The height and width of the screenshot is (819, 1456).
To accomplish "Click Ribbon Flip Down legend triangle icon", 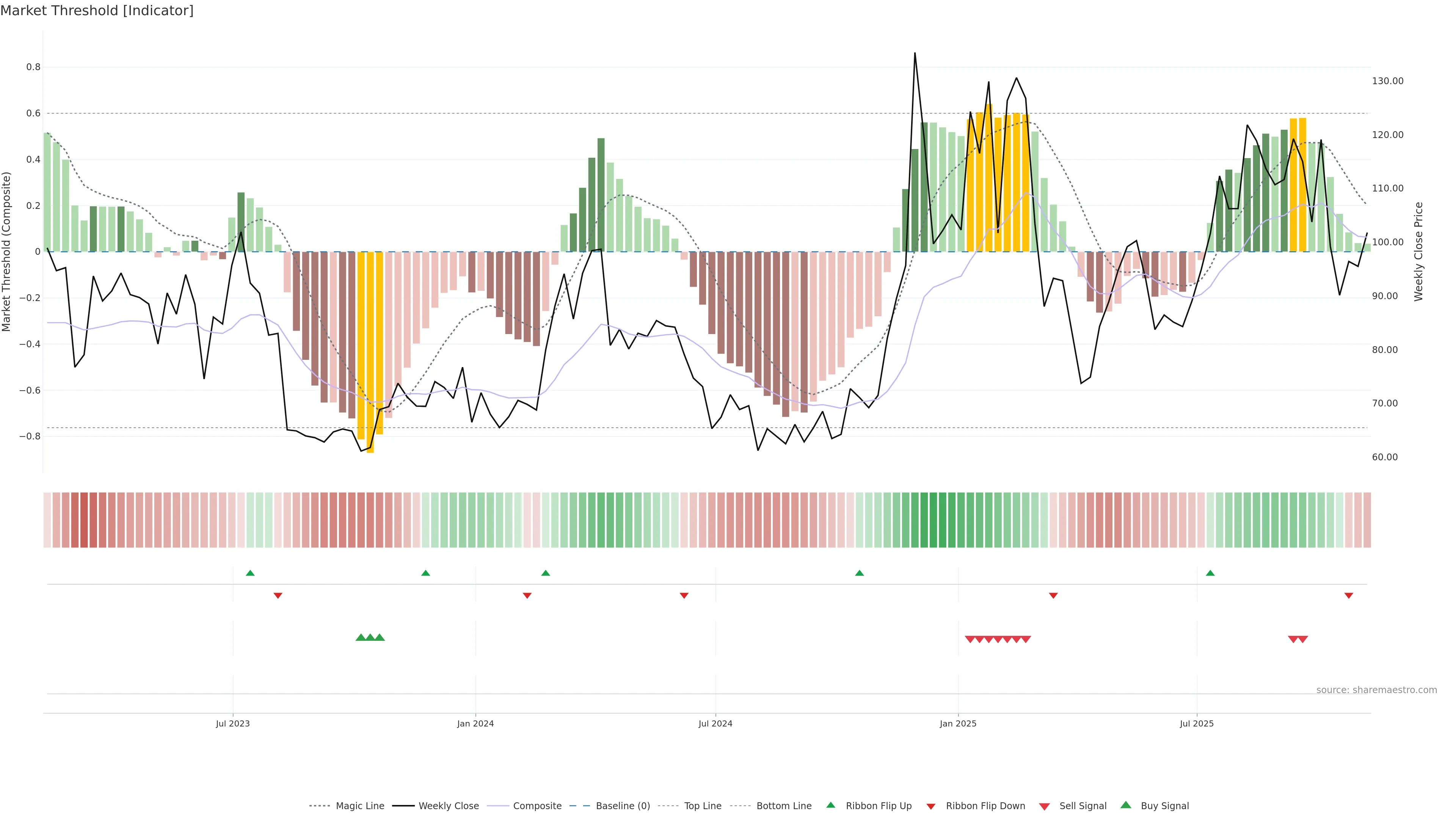I will tap(931, 806).
